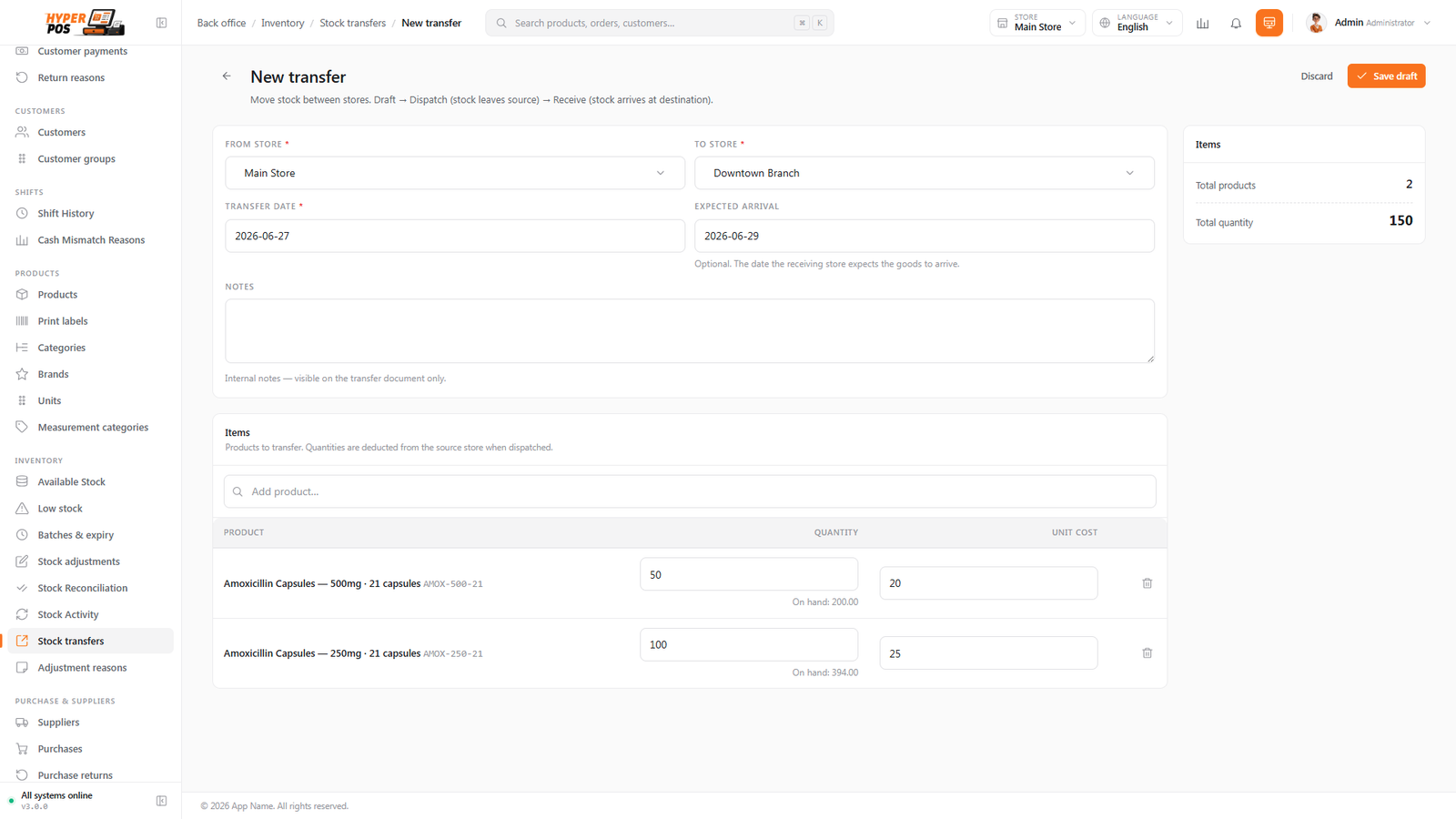Click the Suppliers truck icon
The height and width of the screenshot is (819, 1456).
click(22, 723)
